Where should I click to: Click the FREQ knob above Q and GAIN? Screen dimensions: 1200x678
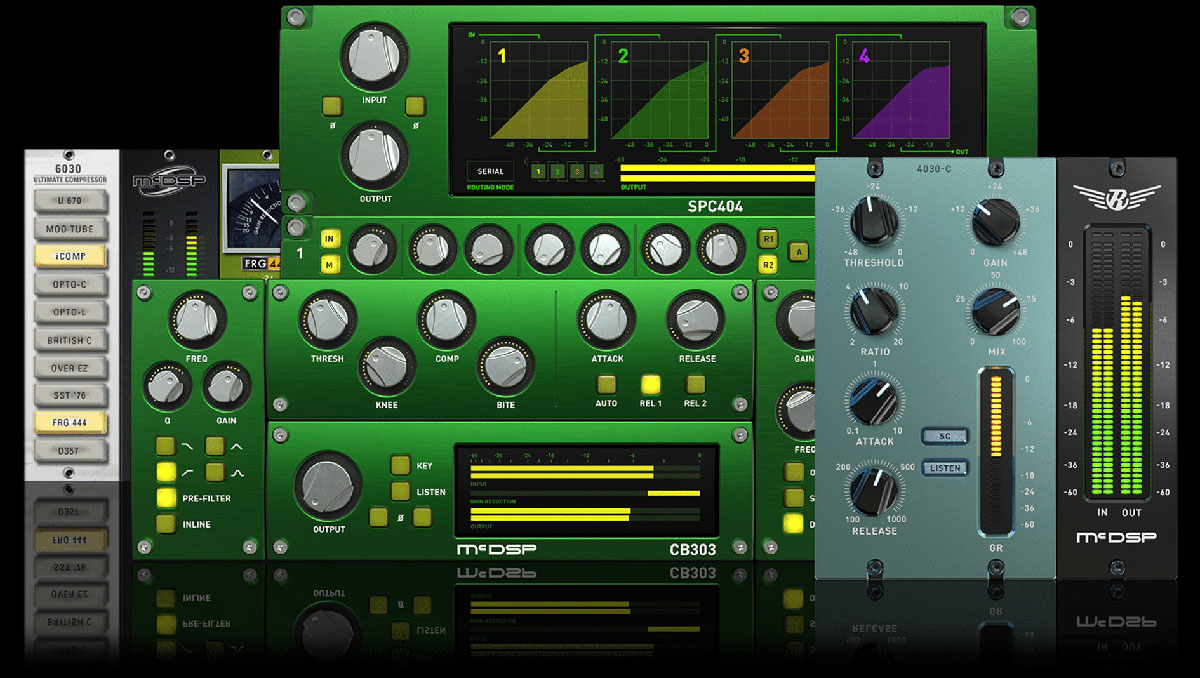tap(198, 321)
